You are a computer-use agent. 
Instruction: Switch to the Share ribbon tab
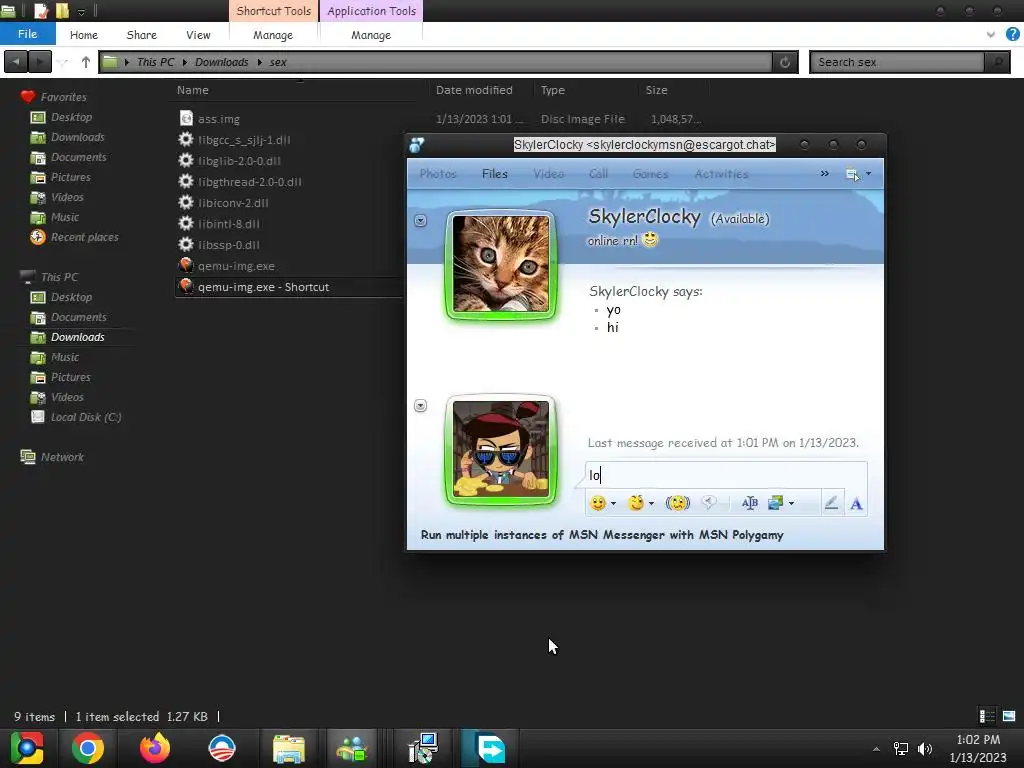coord(142,35)
